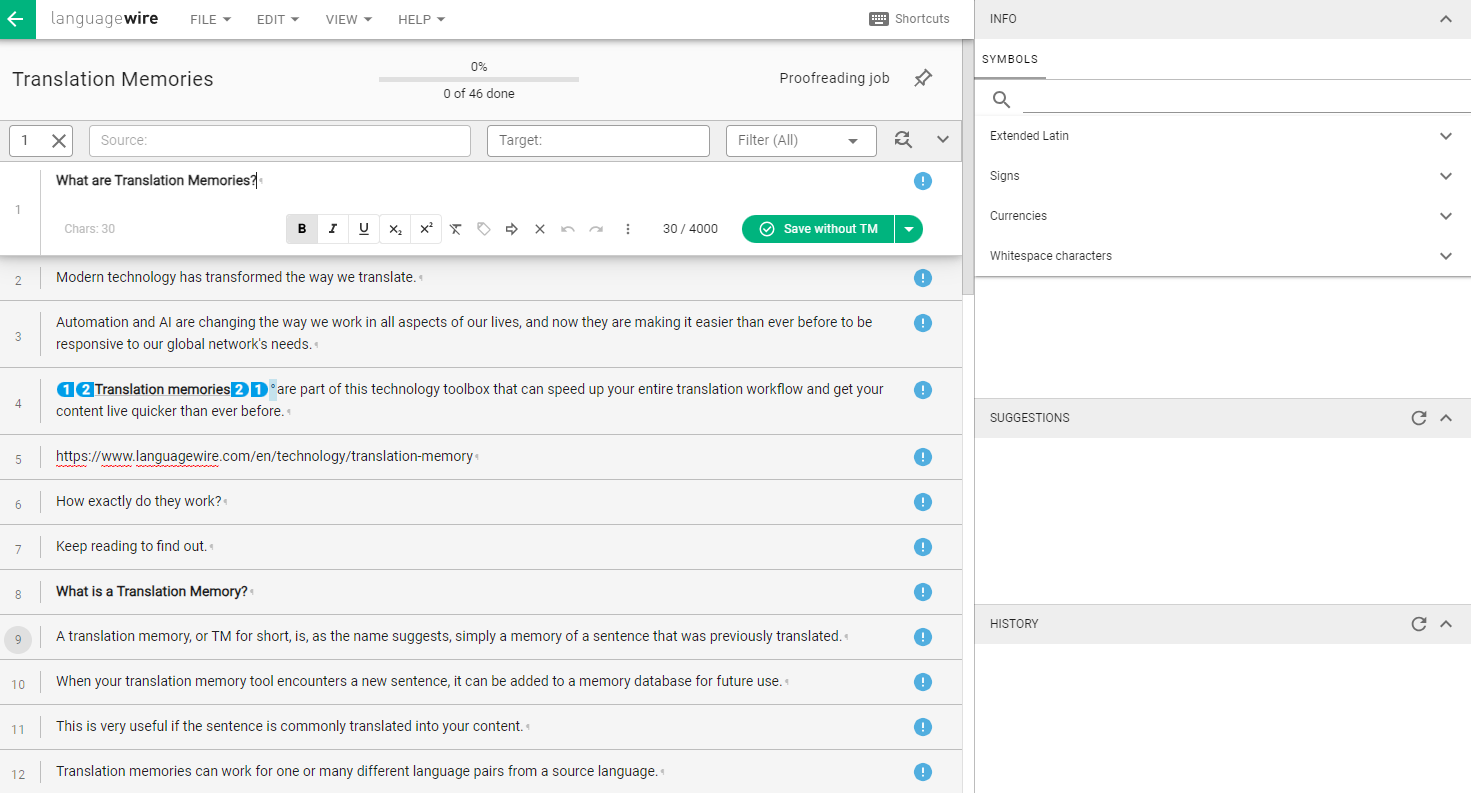The width and height of the screenshot is (1471, 793).
Task: Click the green back arrow button
Action: click(17, 19)
